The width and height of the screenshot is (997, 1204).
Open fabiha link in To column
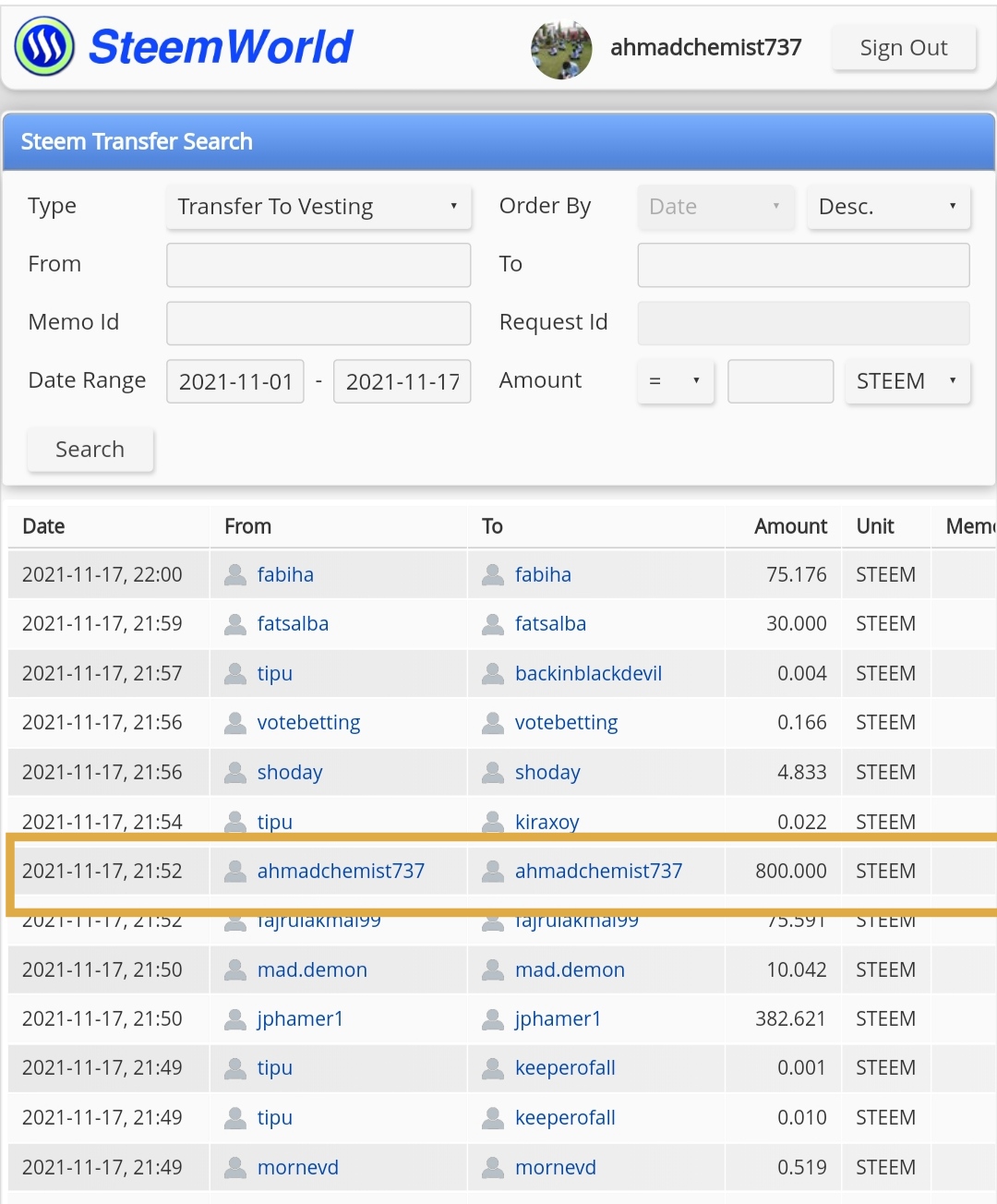[543, 574]
